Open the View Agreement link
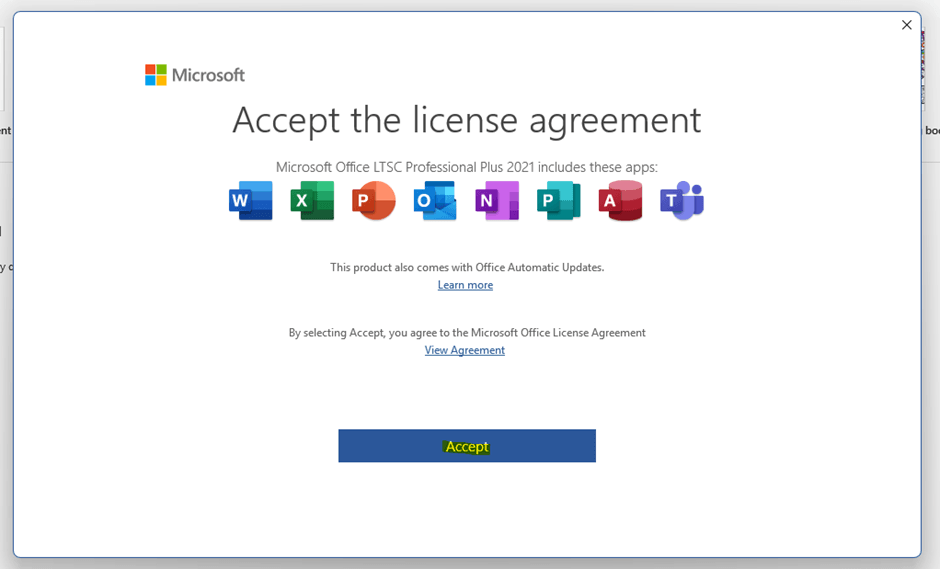 (465, 350)
